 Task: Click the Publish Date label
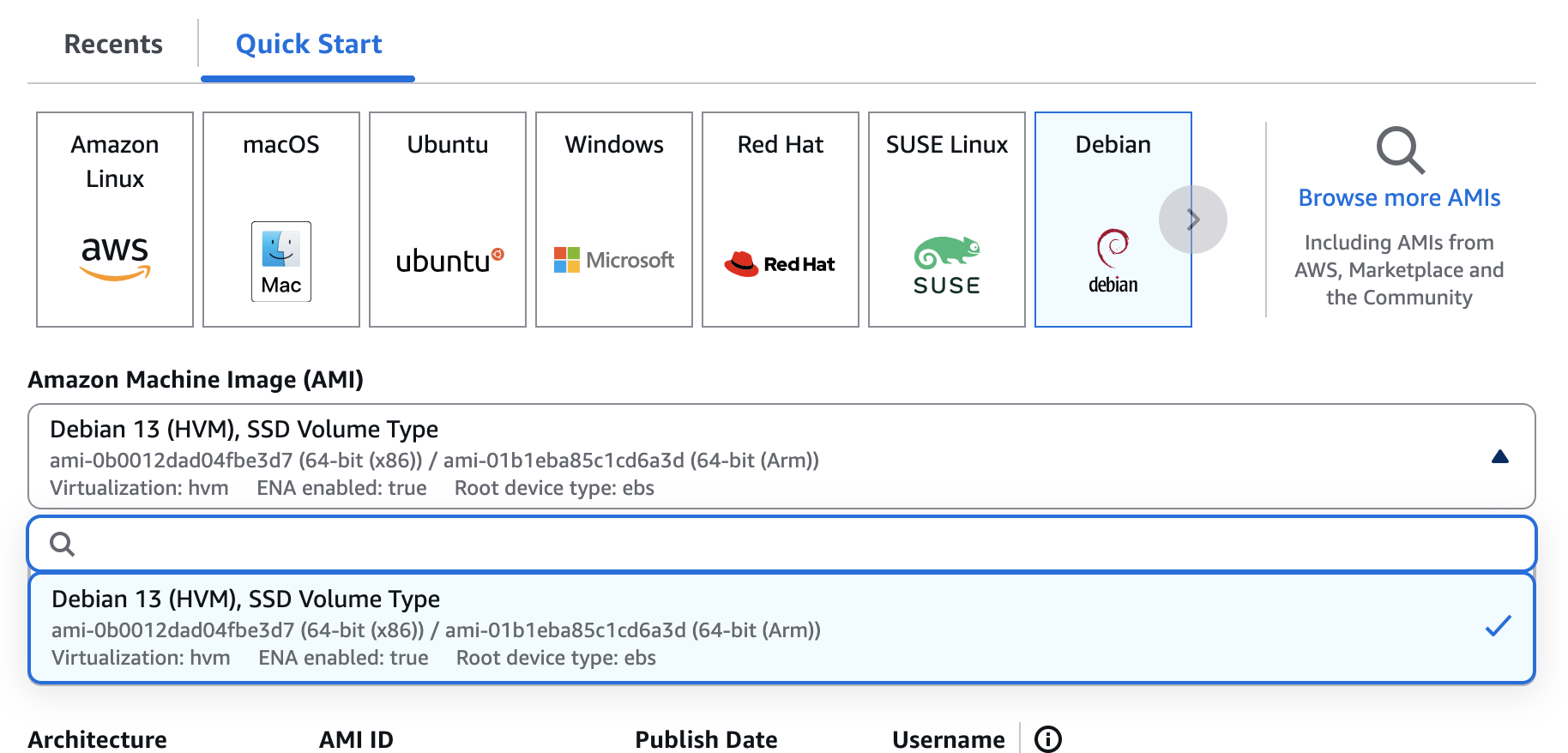point(706,739)
